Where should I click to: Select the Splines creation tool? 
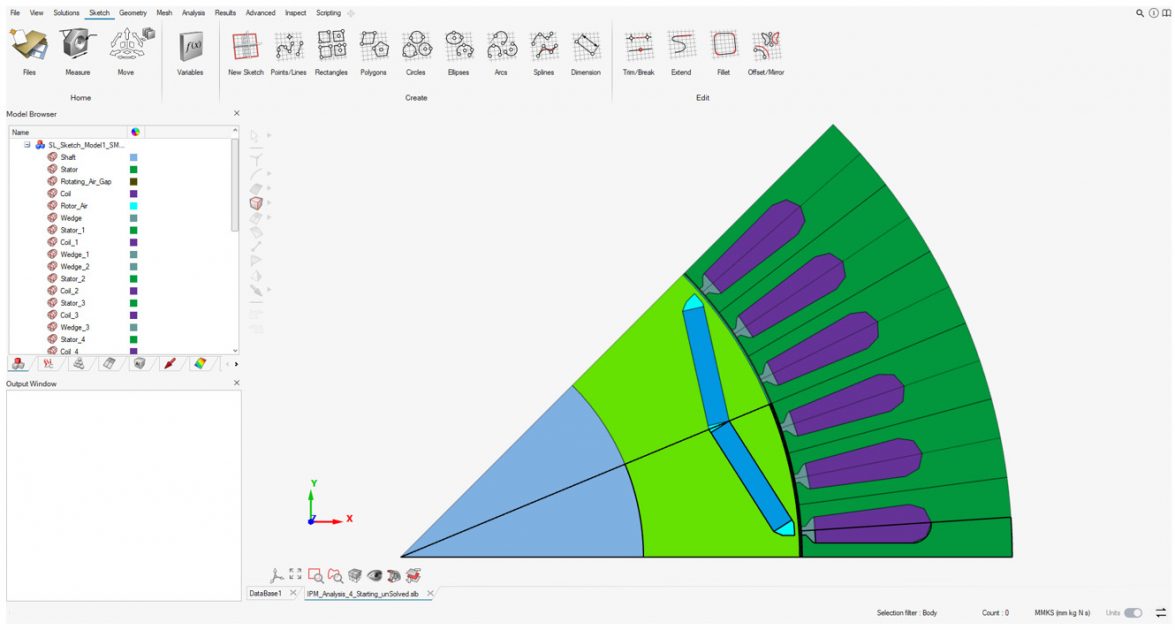coord(544,50)
